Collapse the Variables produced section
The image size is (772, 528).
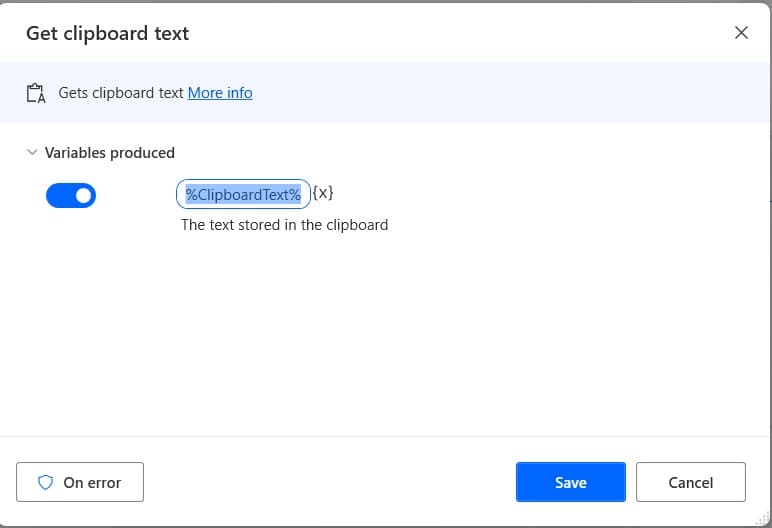point(32,152)
